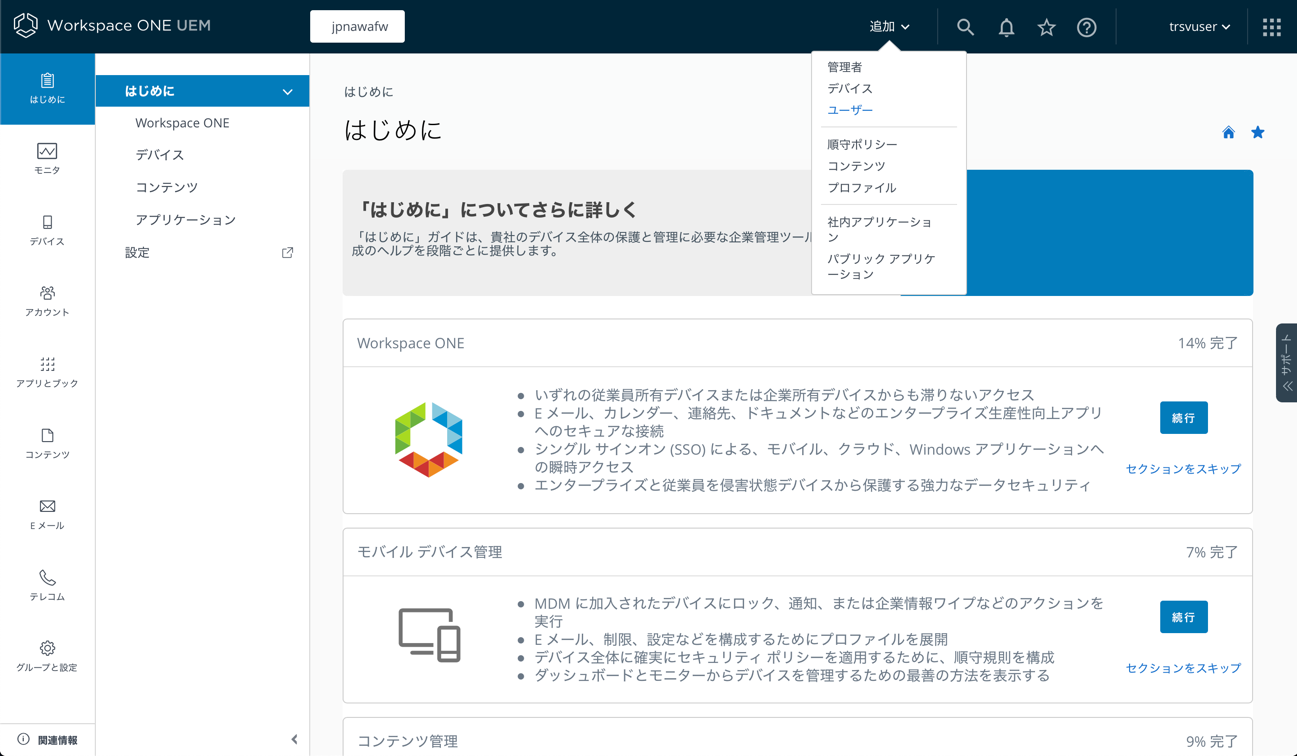Open モニタ in the left sidebar
The width and height of the screenshot is (1297, 756).
(47, 159)
